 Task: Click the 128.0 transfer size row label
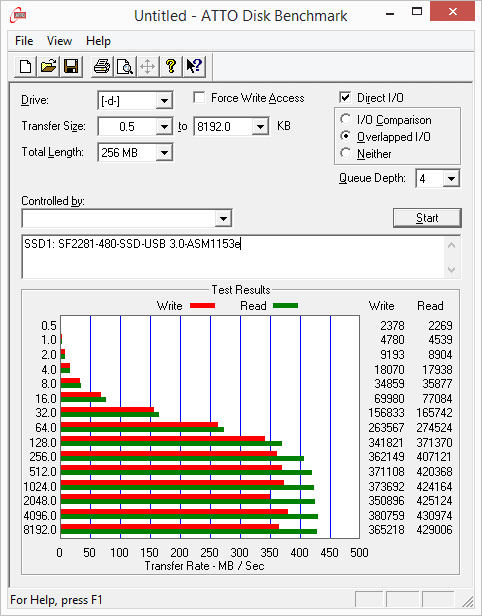point(43,442)
